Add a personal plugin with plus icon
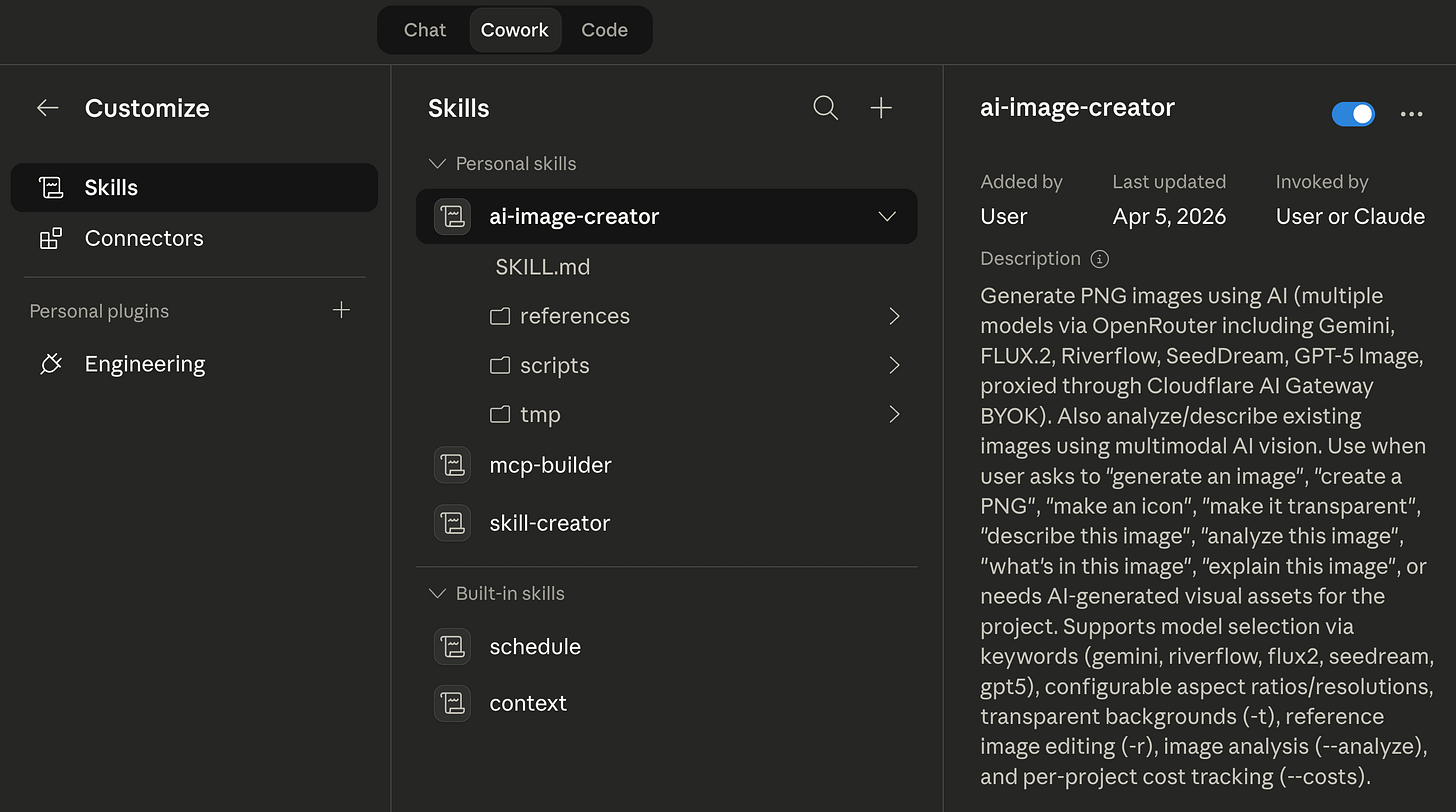 [341, 310]
